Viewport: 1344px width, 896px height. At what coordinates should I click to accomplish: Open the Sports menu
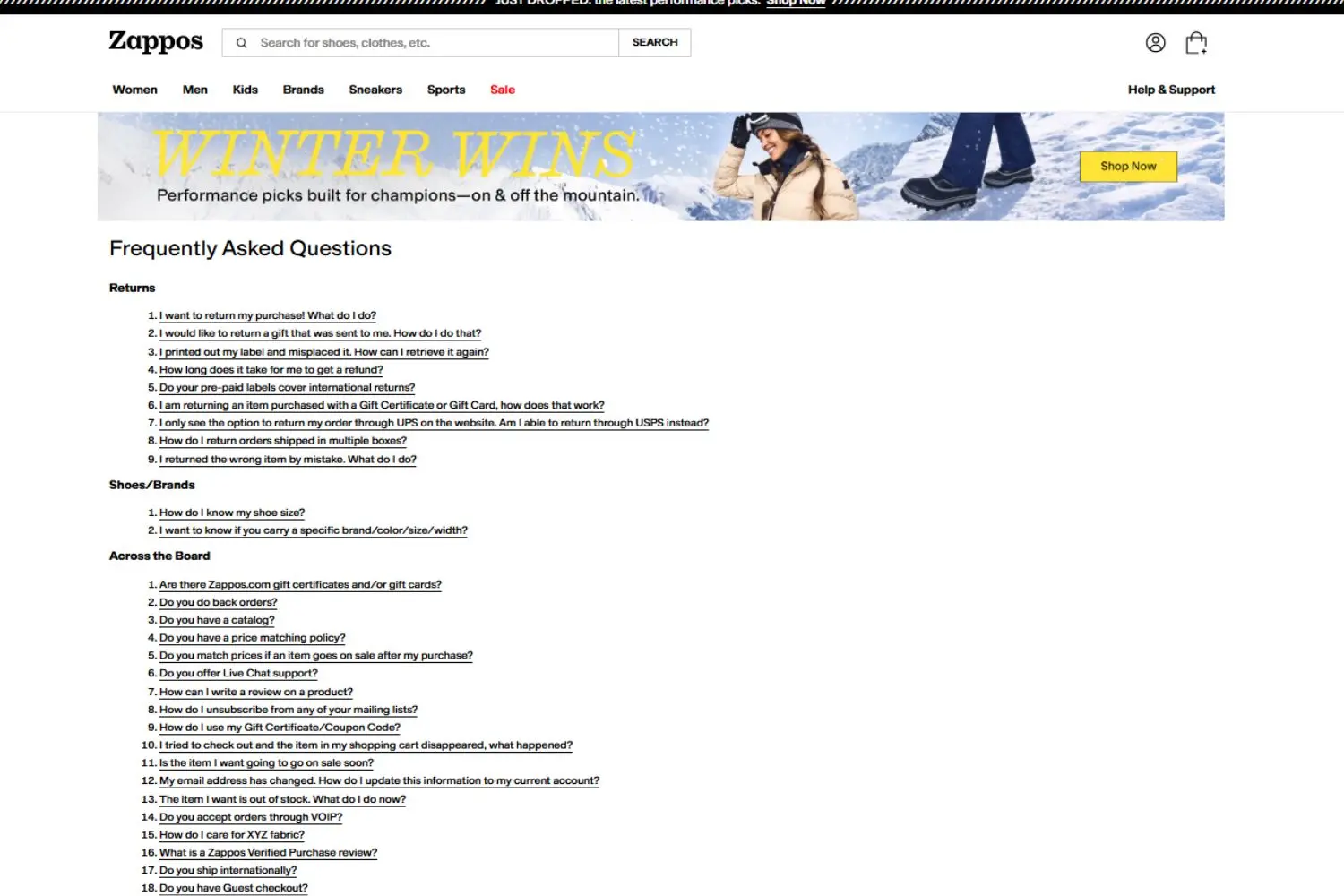coord(446,90)
